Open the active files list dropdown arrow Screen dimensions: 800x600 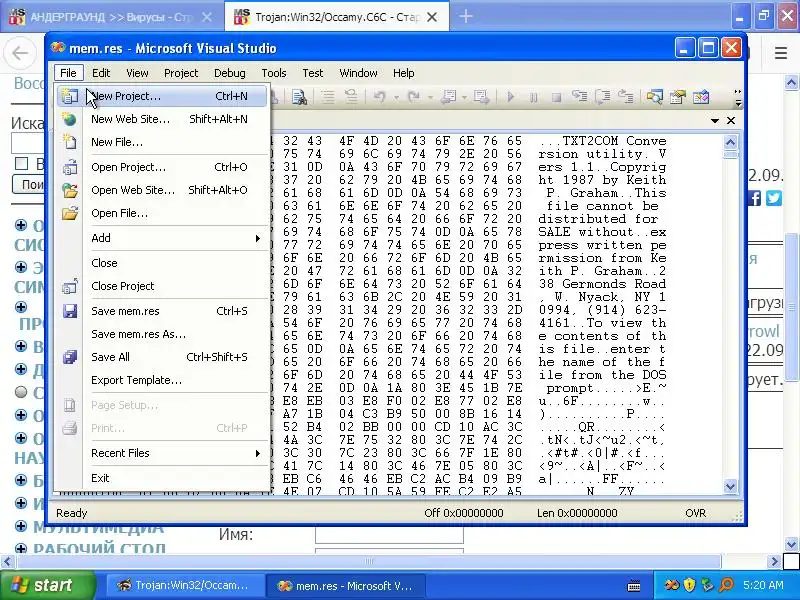[715, 120]
